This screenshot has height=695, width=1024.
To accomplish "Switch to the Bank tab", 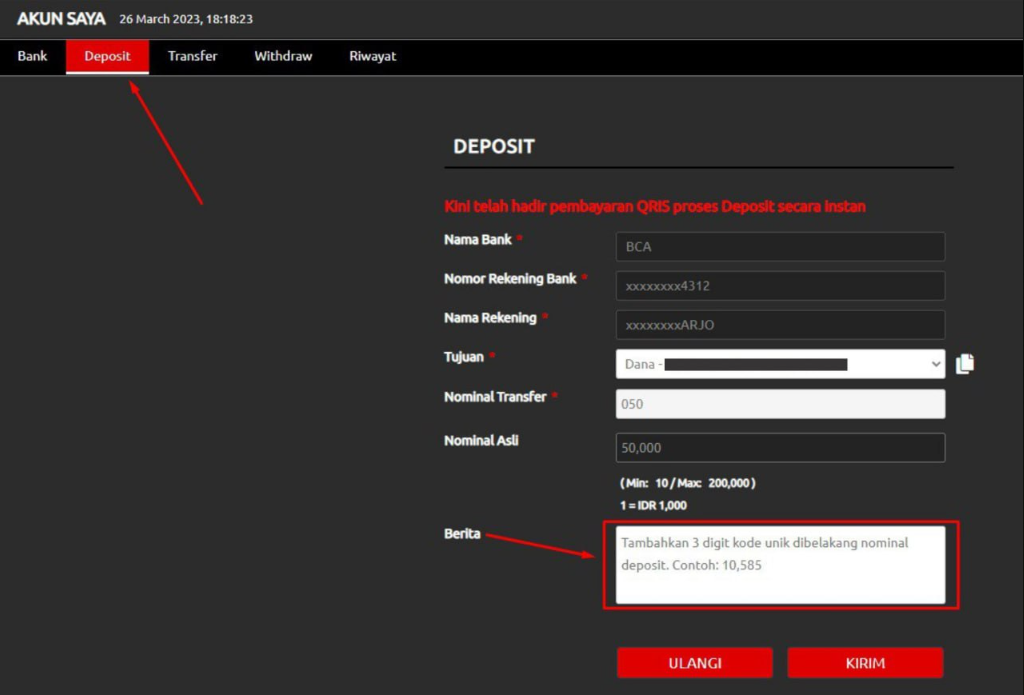I will pos(32,56).
